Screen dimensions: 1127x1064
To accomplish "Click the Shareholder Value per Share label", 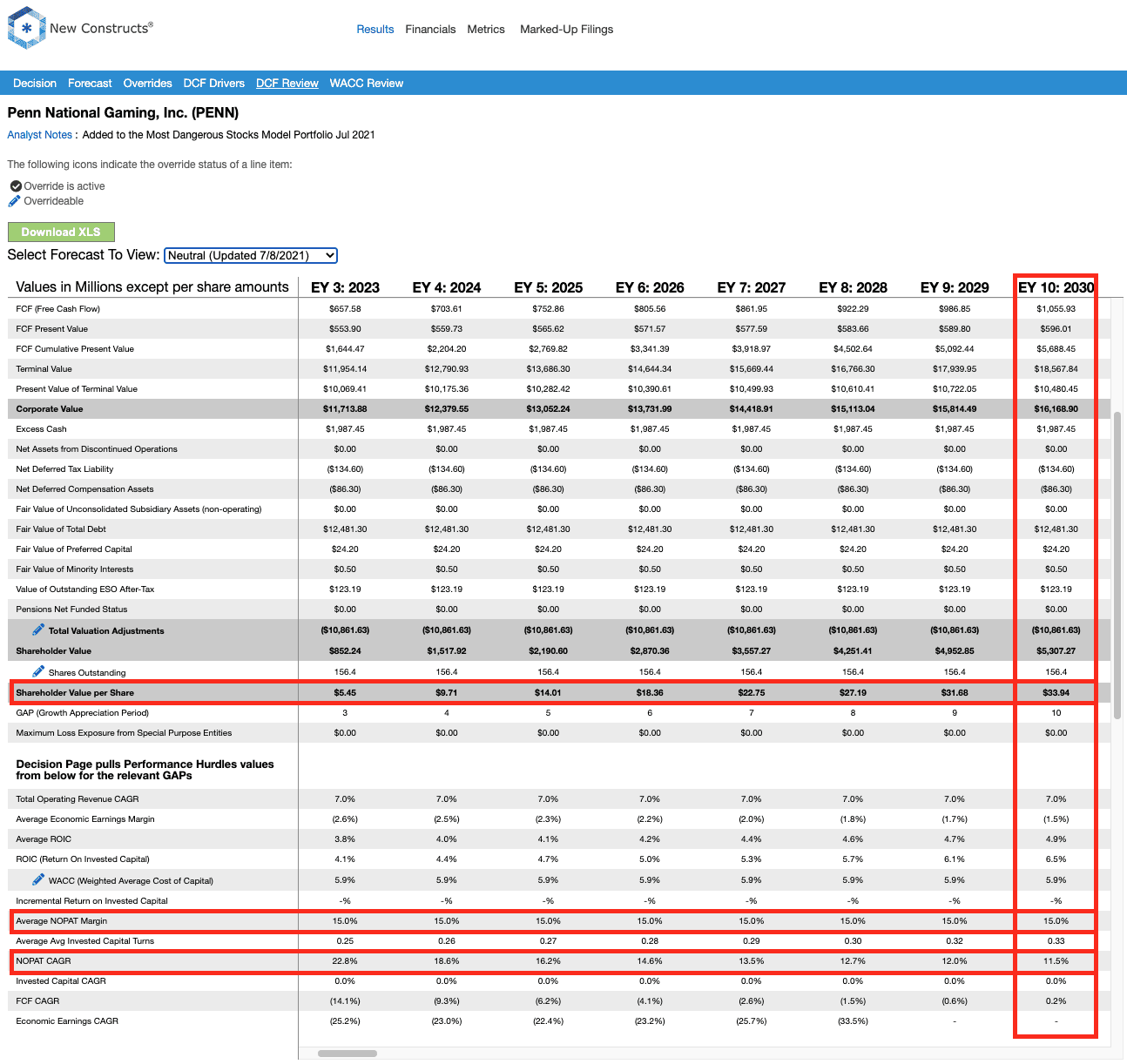I will point(75,693).
